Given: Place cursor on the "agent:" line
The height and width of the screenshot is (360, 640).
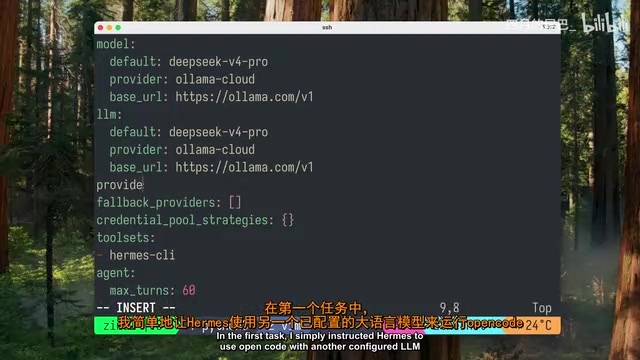Looking at the screenshot, I should [x=116, y=273].
